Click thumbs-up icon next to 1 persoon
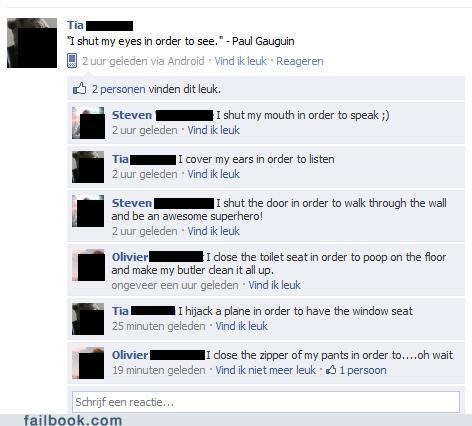Viewport: 472px width, 426px height. coord(331,370)
